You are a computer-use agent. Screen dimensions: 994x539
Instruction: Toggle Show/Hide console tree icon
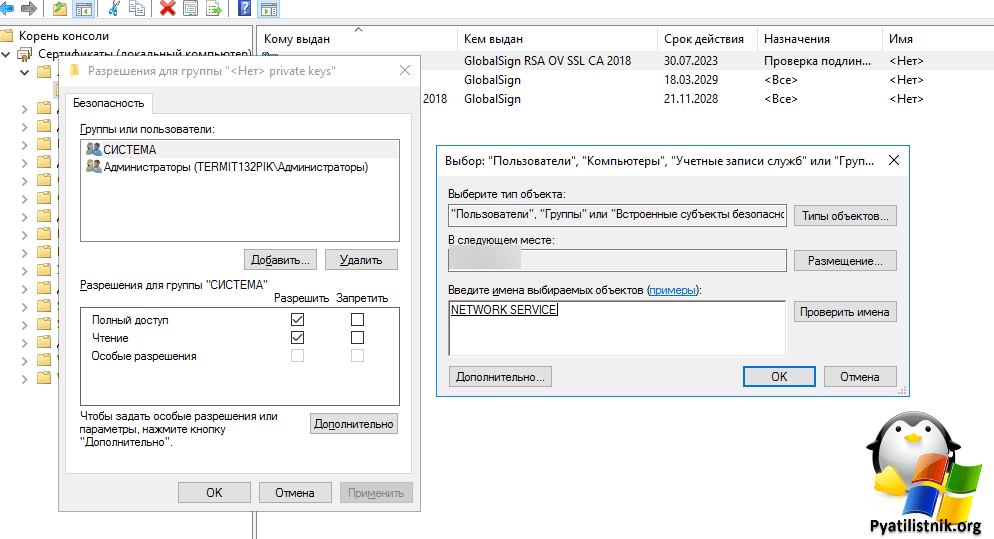pos(84,9)
